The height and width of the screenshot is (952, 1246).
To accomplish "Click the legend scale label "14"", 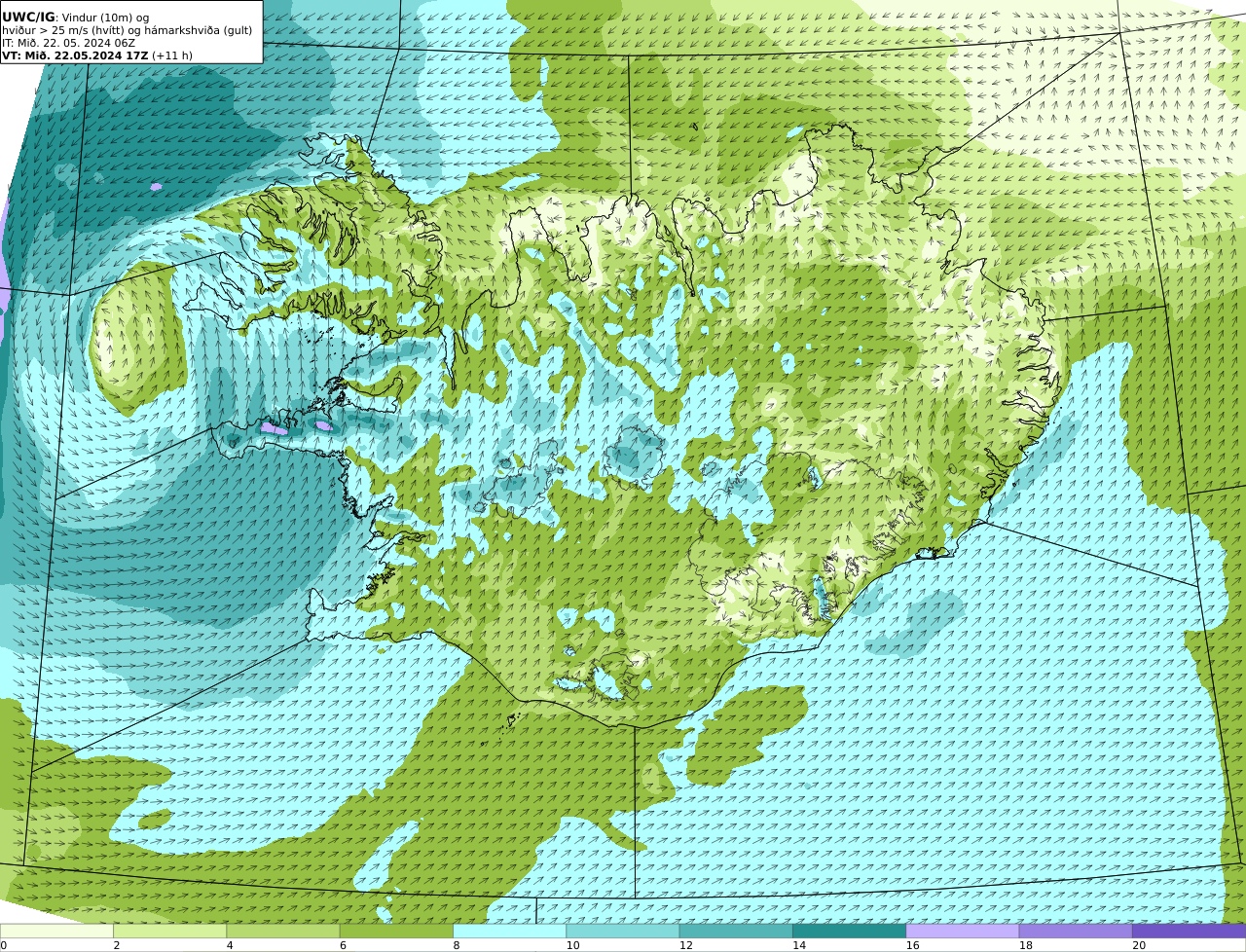I will [x=799, y=945].
